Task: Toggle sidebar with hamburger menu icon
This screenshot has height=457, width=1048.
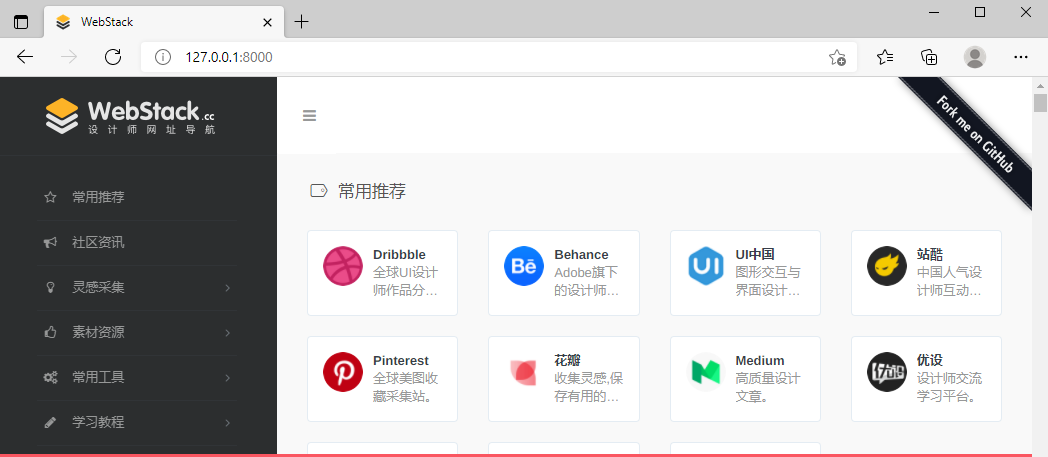Action: click(x=309, y=116)
